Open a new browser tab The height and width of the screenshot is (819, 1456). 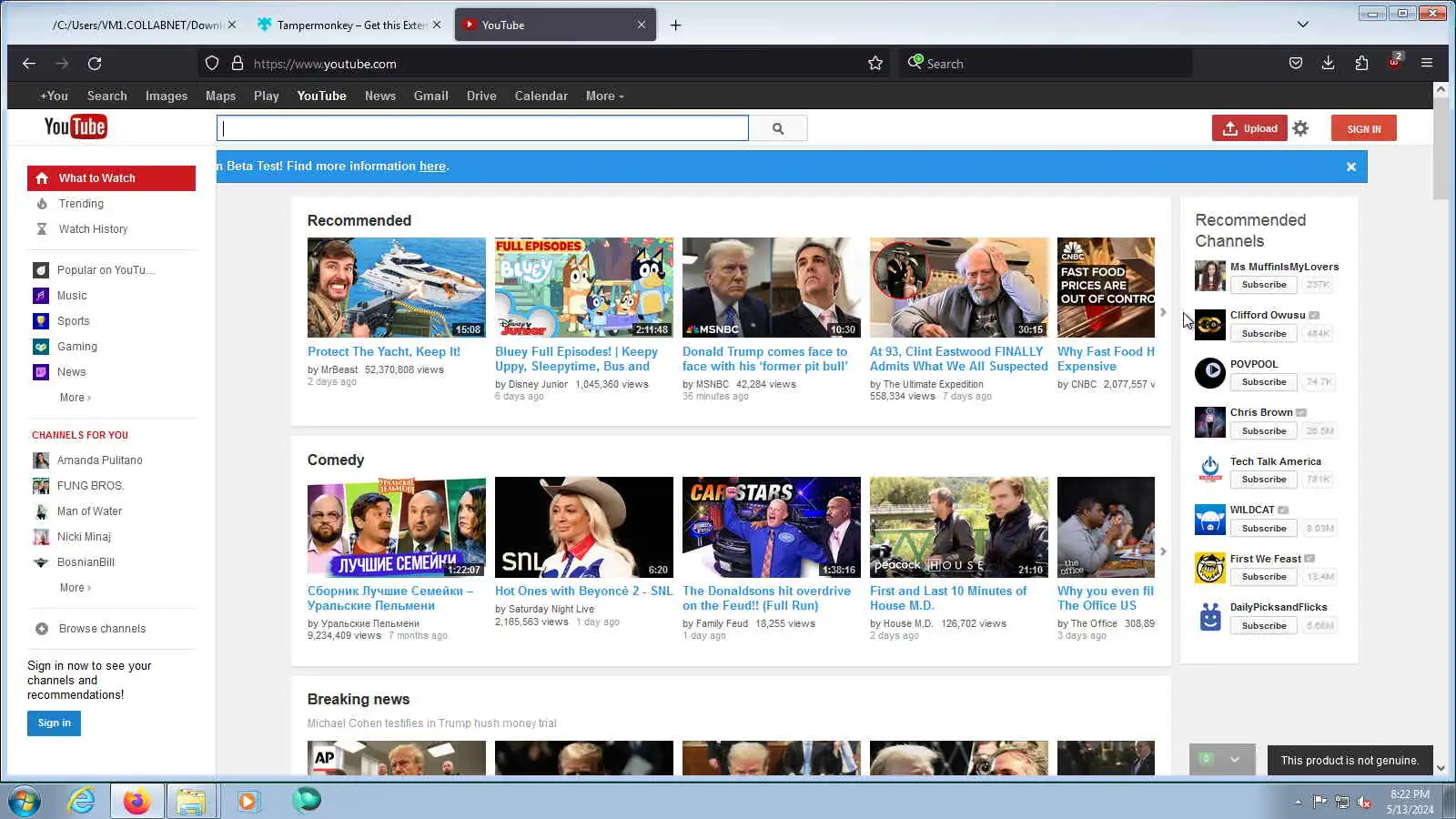pyautogui.click(x=675, y=25)
